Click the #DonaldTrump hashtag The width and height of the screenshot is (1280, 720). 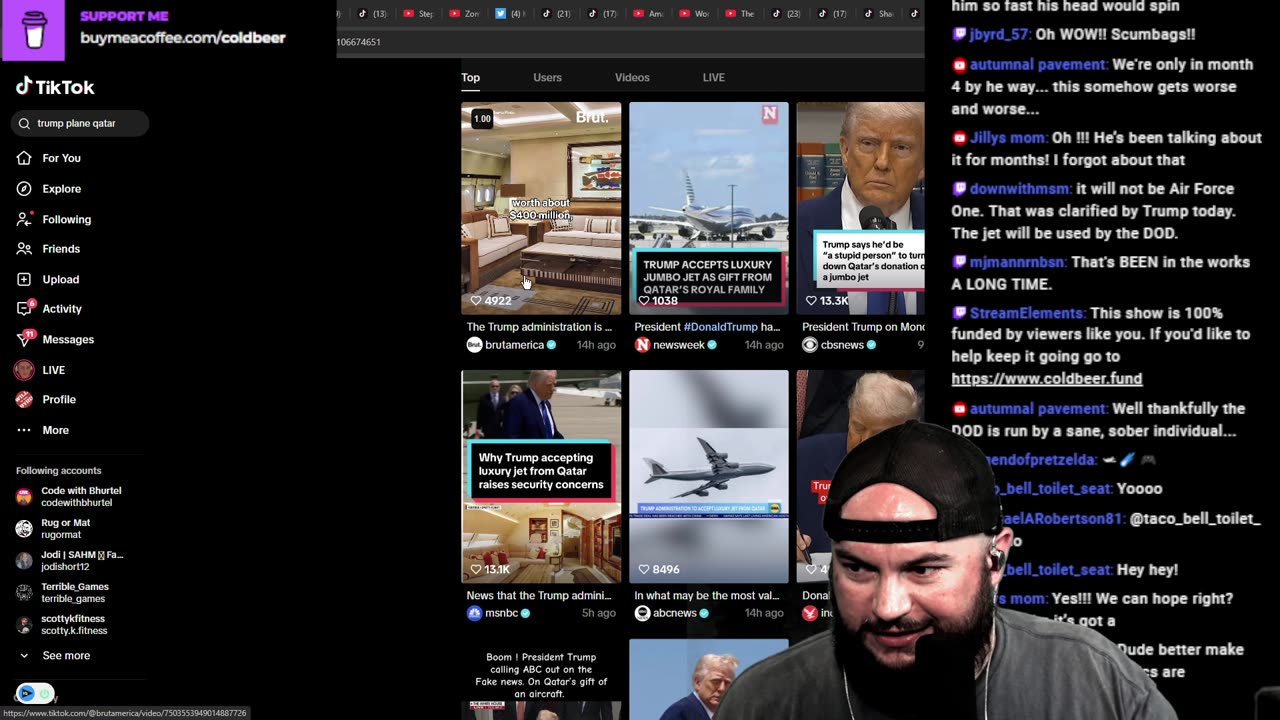pos(719,327)
